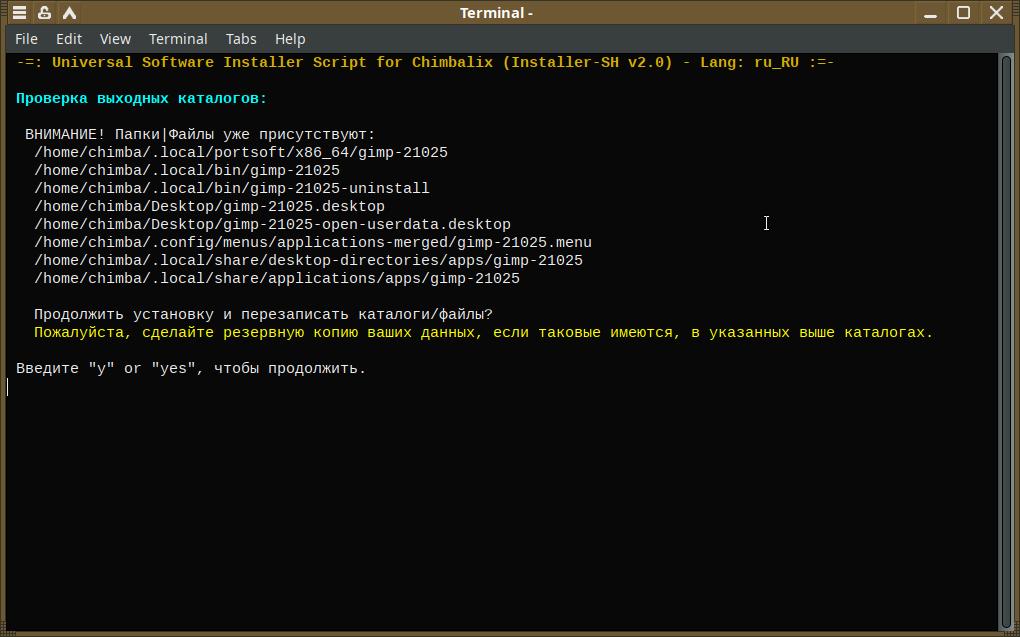This screenshot has height=637, width=1020.
Task: Click the question 'Продолжить установку и перезаписать каталоги/файлы?'
Action: 263,315
